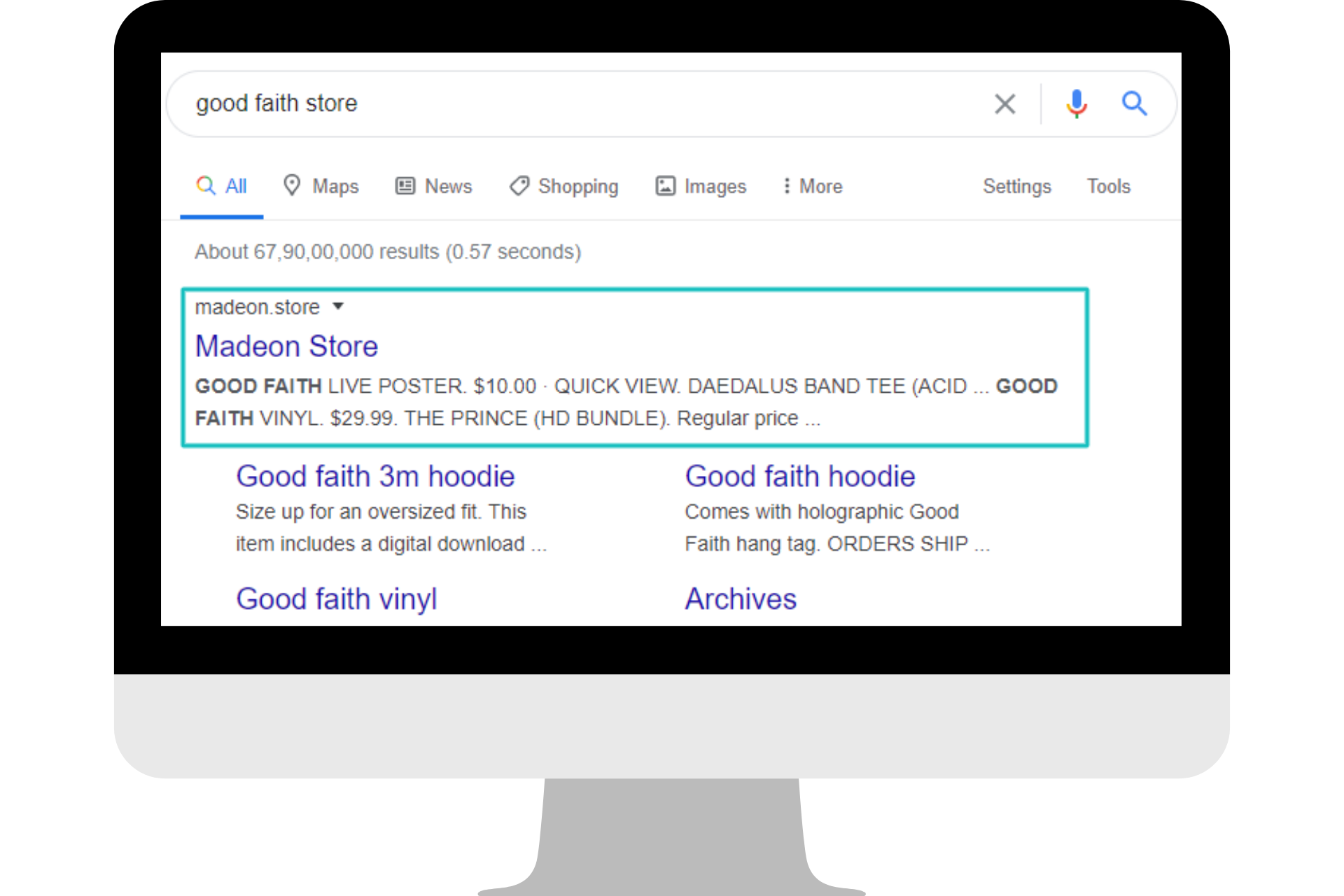Switch to the News tab
The width and height of the screenshot is (1344, 896).
pyautogui.click(x=434, y=186)
